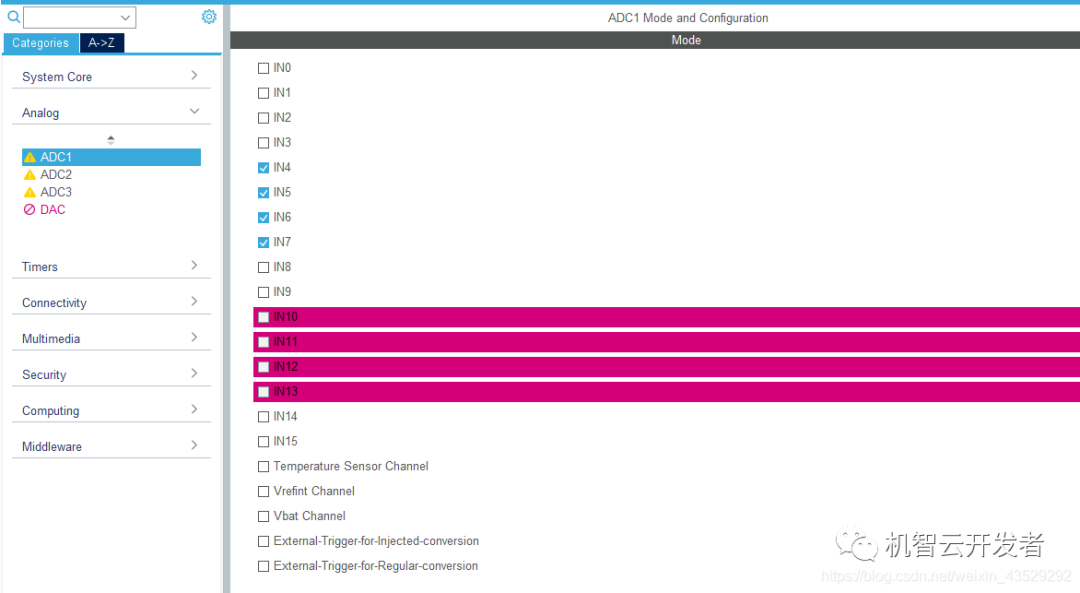
Task: Enable Temperature Sensor Channel
Action: [263, 466]
